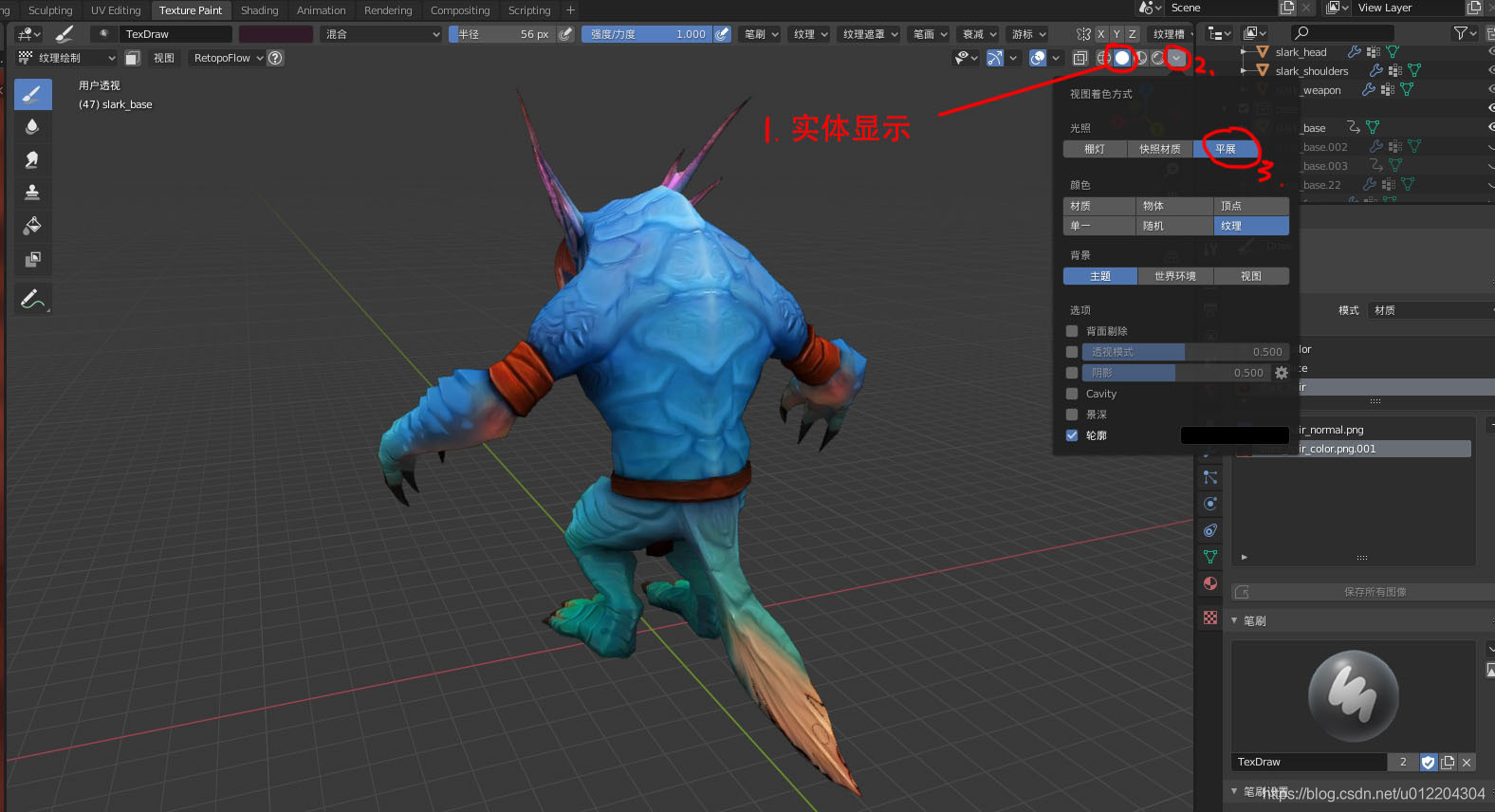Enable the 阴影 shadow checkbox
The image size is (1495, 812).
click(x=1072, y=373)
